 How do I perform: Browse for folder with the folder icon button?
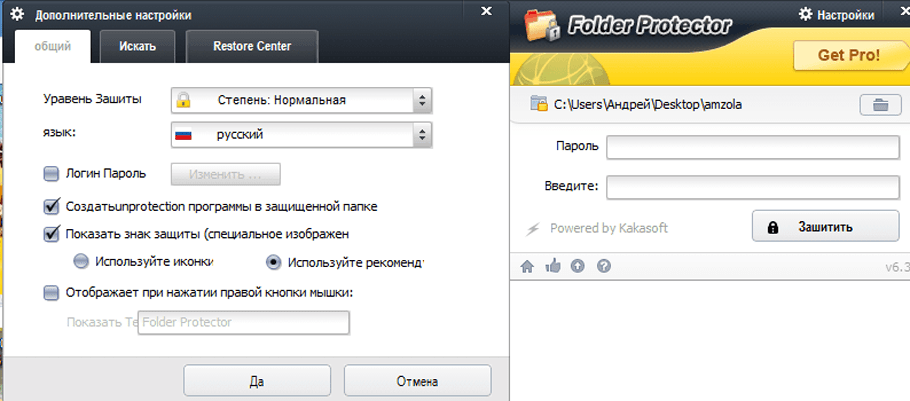tap(880, 106)
